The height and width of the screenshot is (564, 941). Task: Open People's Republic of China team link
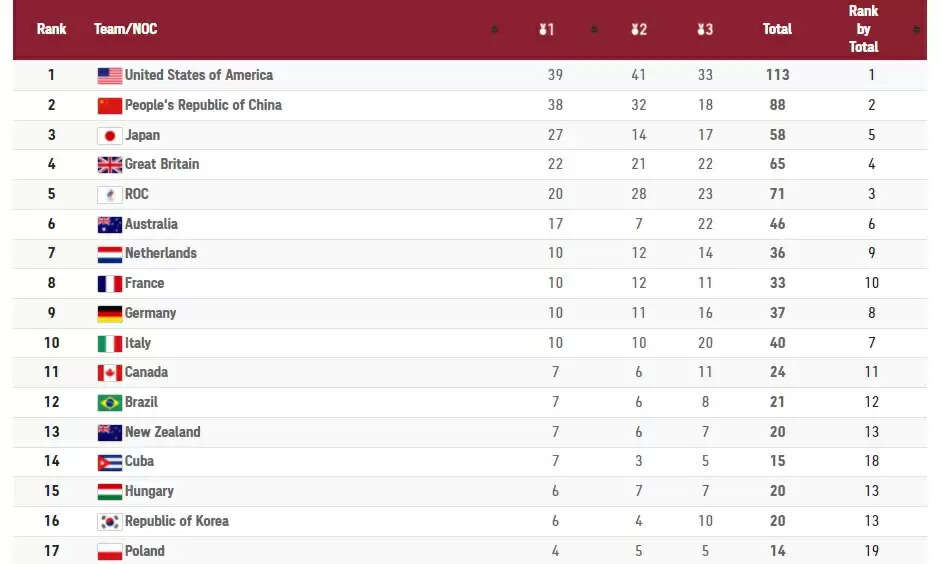[203, 105]
